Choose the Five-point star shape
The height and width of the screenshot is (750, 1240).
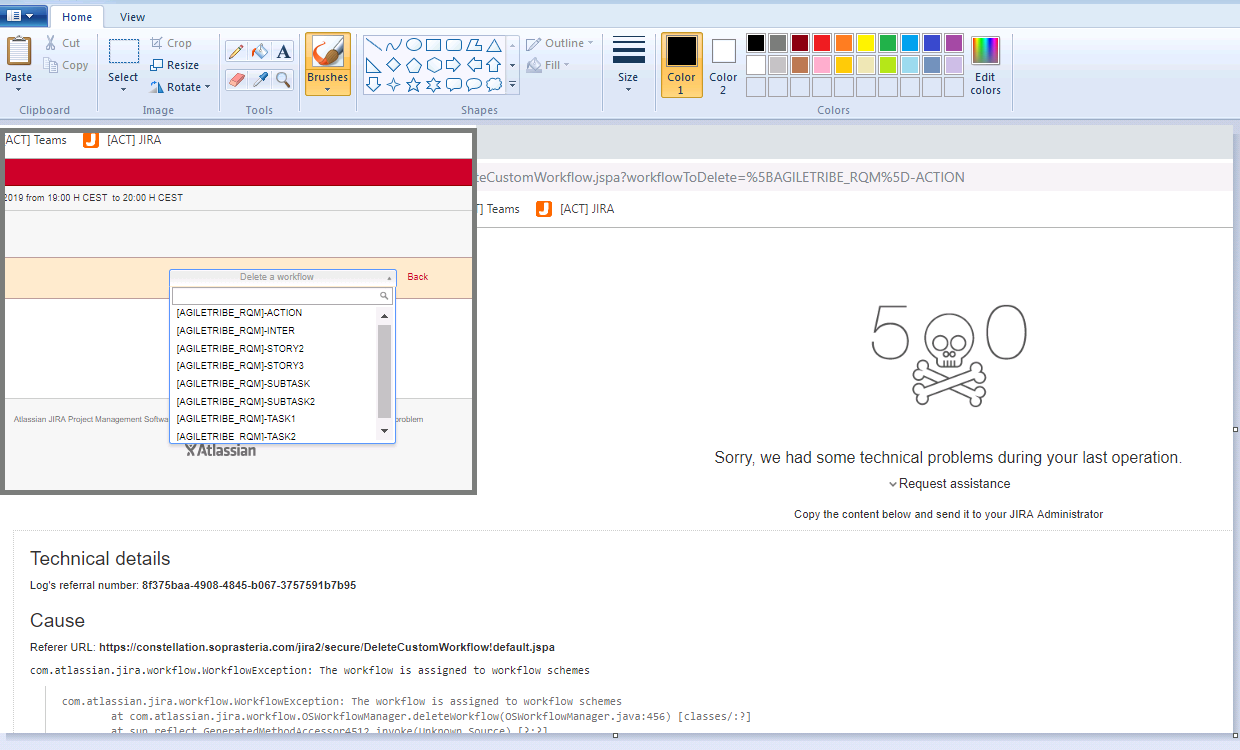click(x=413, y=85)
